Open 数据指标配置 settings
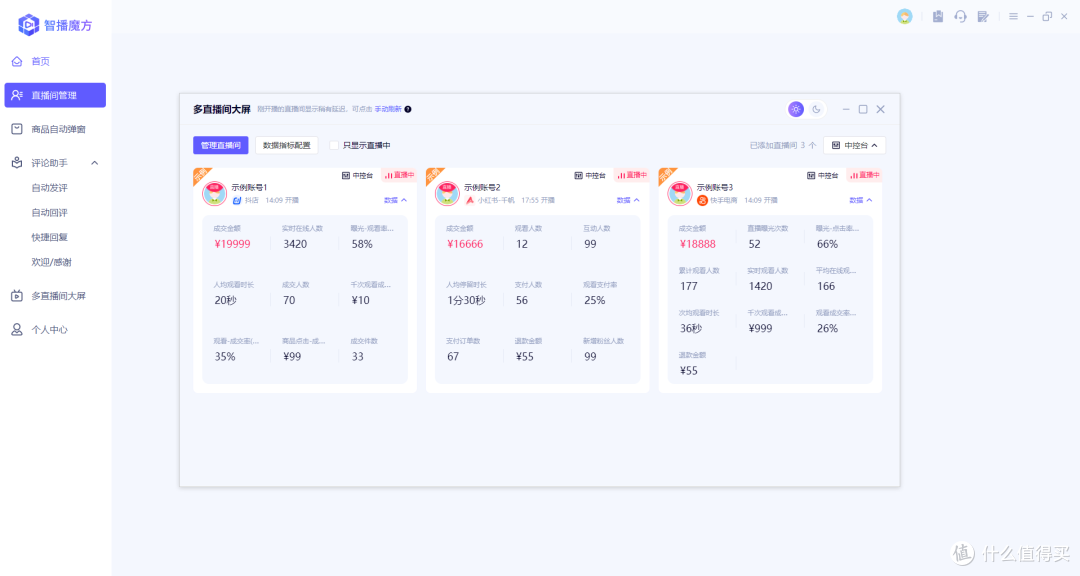The width and height of the screenshot is (1080, 576). tap(287, 145)
